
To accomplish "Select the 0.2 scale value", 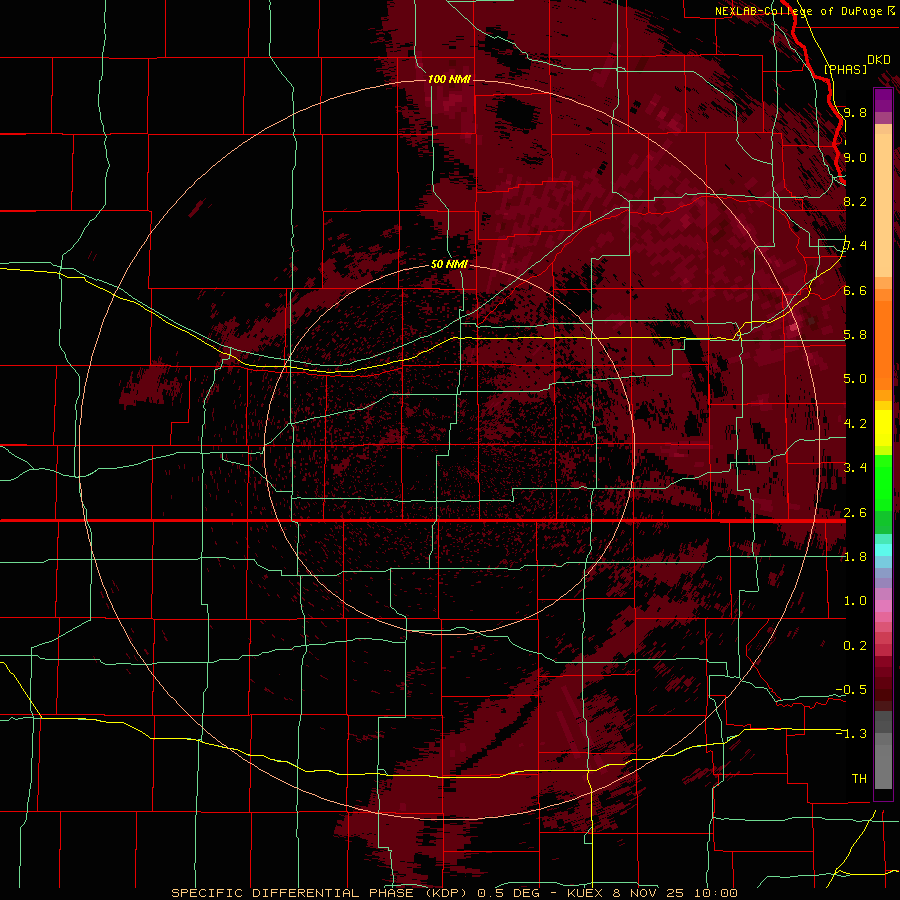I will tap(855, 646).
